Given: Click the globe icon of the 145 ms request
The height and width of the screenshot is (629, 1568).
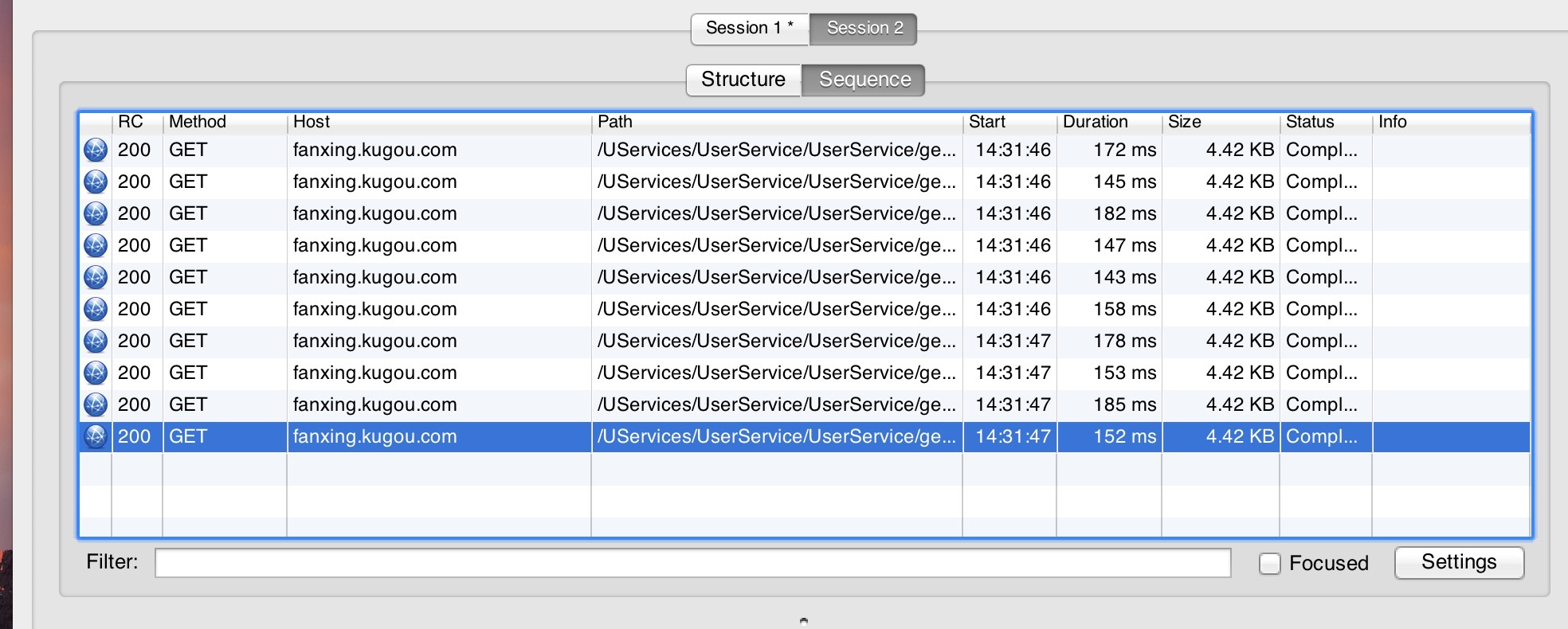Looking at the screenshot, I should 96,182.
